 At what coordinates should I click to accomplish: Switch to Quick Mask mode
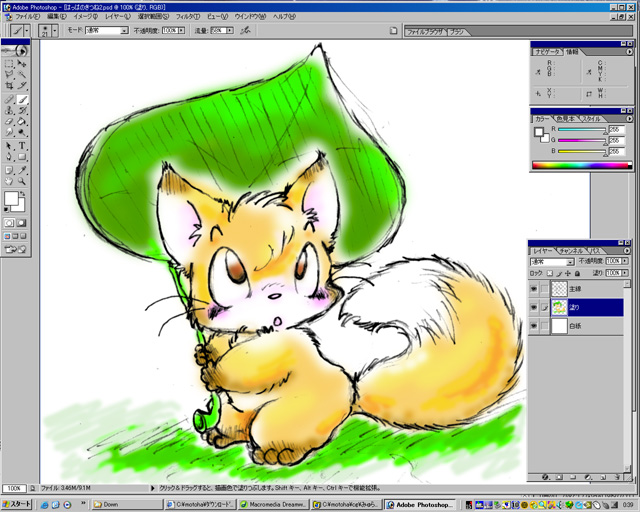tap(22, 223)
